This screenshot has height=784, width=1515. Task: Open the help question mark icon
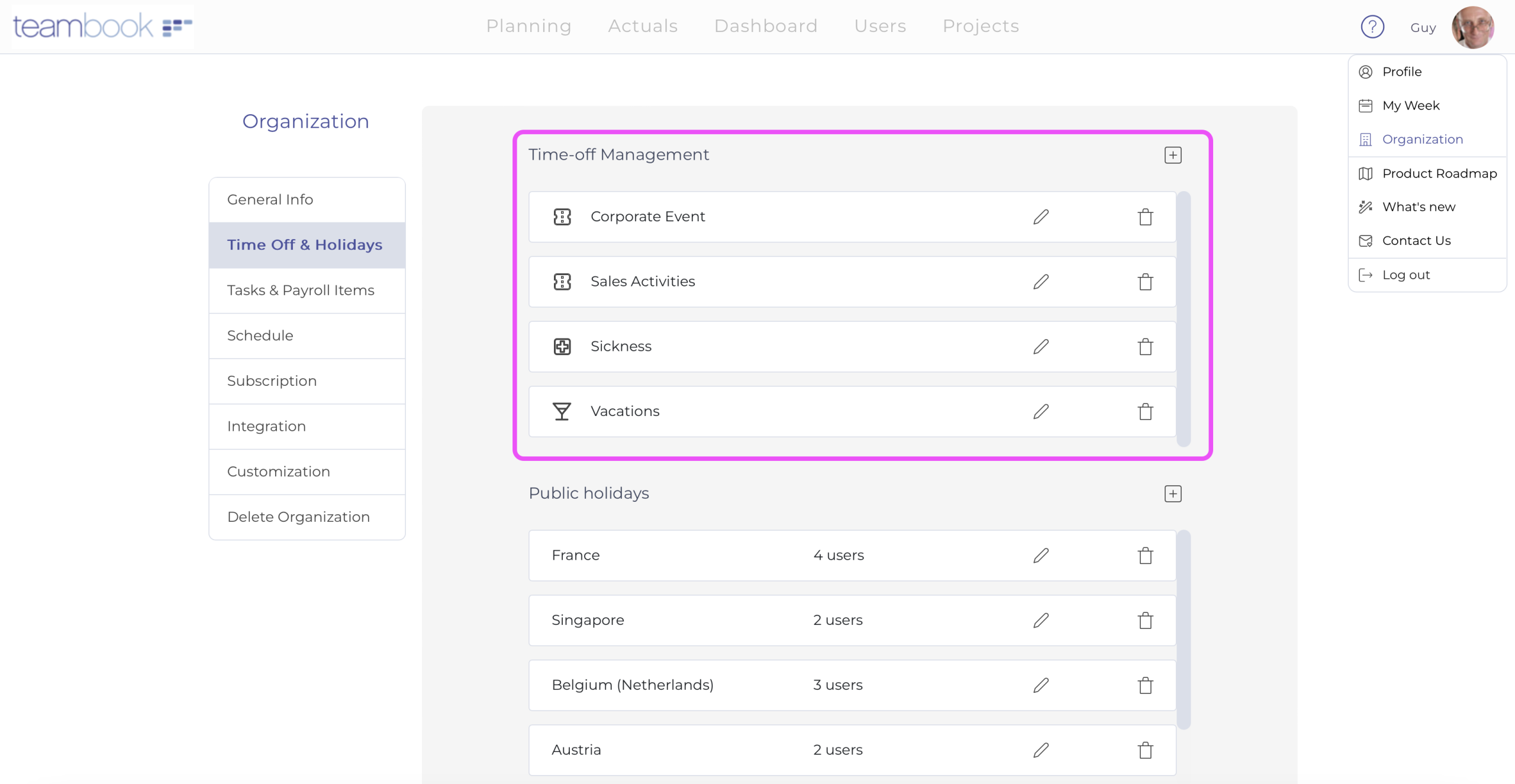click(1372, 27)
